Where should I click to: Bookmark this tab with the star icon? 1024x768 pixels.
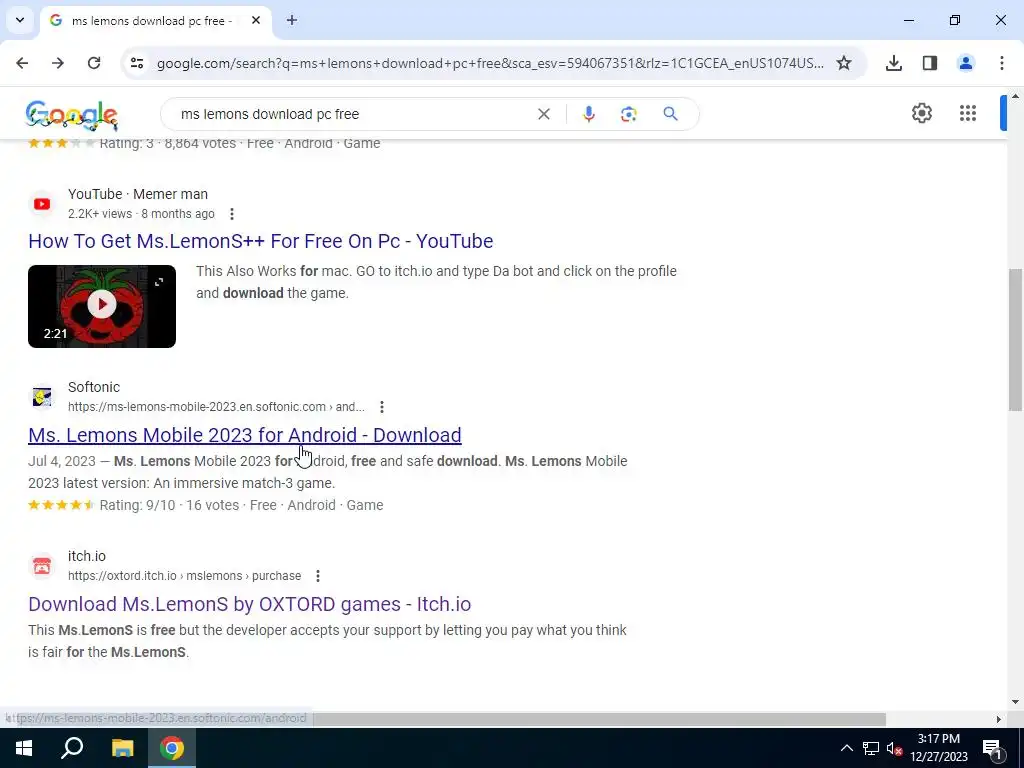(x=844, y=63)
